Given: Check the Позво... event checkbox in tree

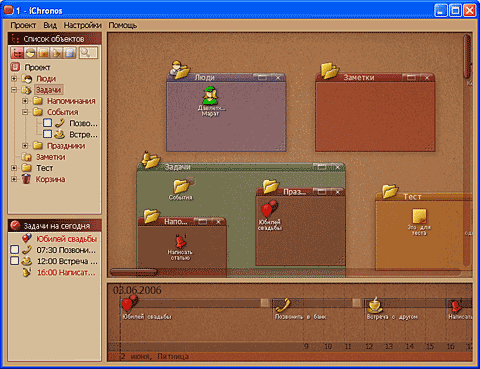Looking at the screenshot, I should coord(48,123).
